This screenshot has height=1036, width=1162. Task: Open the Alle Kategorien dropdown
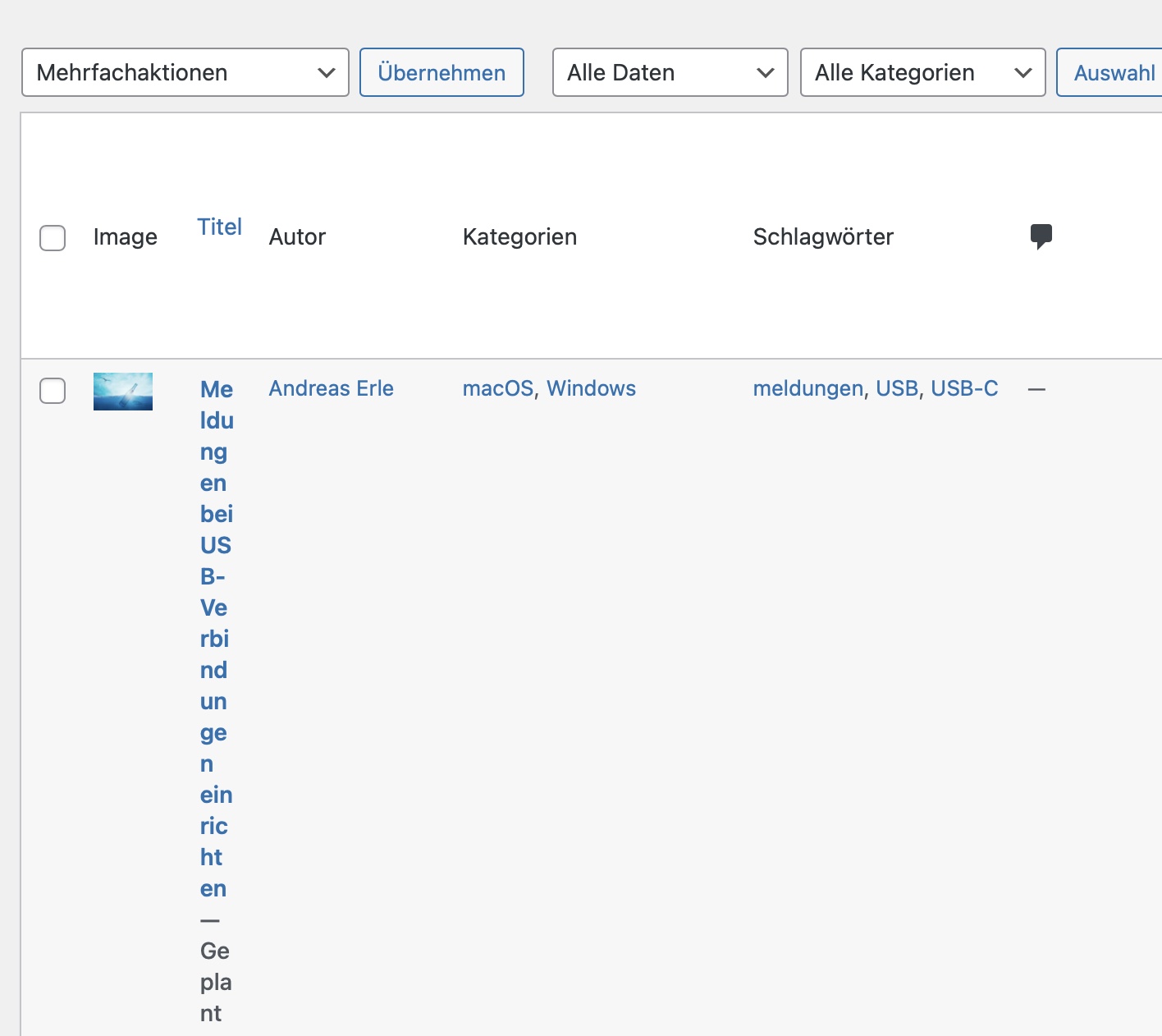click(922, 72)
